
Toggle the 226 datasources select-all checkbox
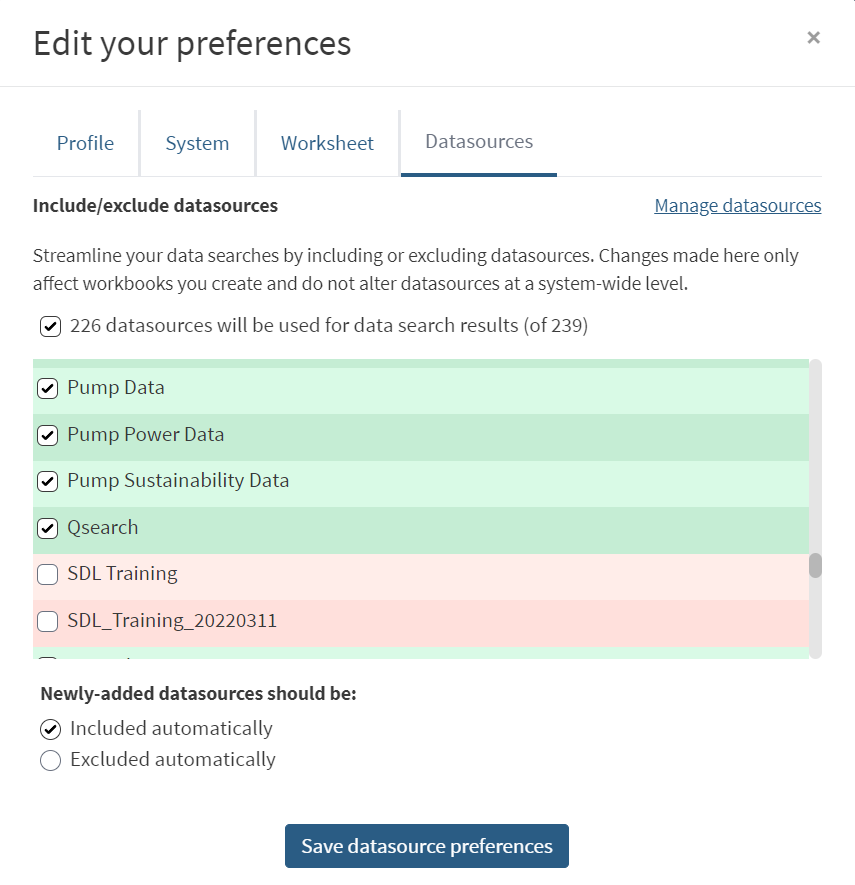(x=49, y=326)
